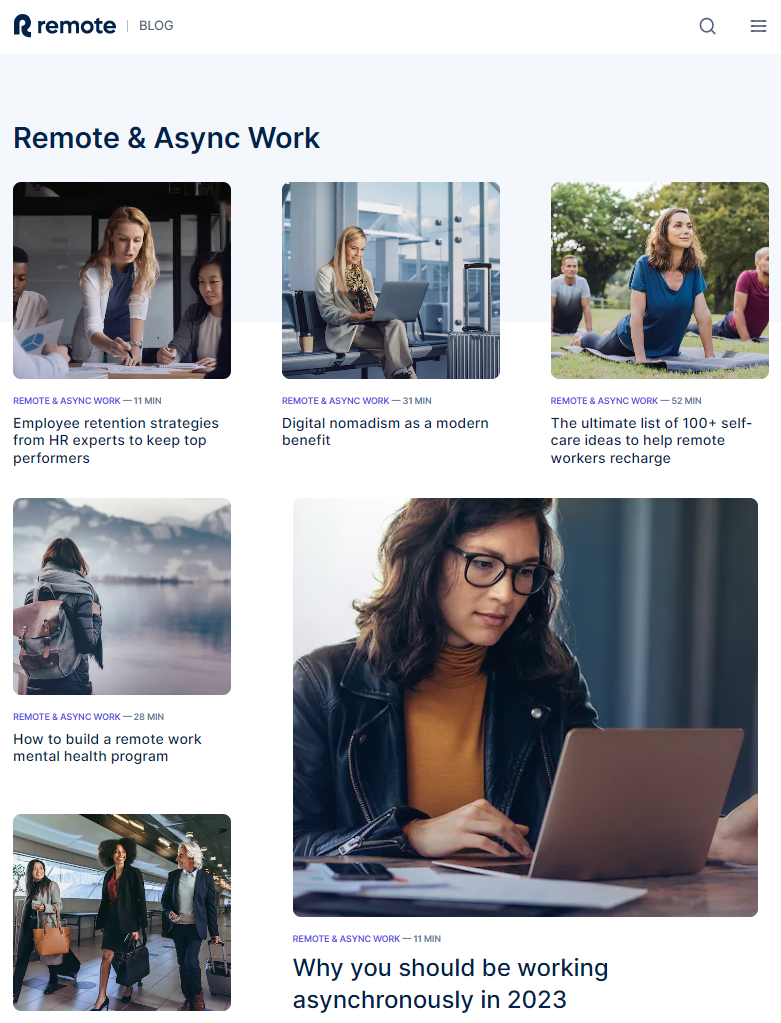Open 'How to build a remote work mental health program'
Image resolution: width=781 pixels, height=1023 pixels.
pyautogui.click(x=107, y=747)
